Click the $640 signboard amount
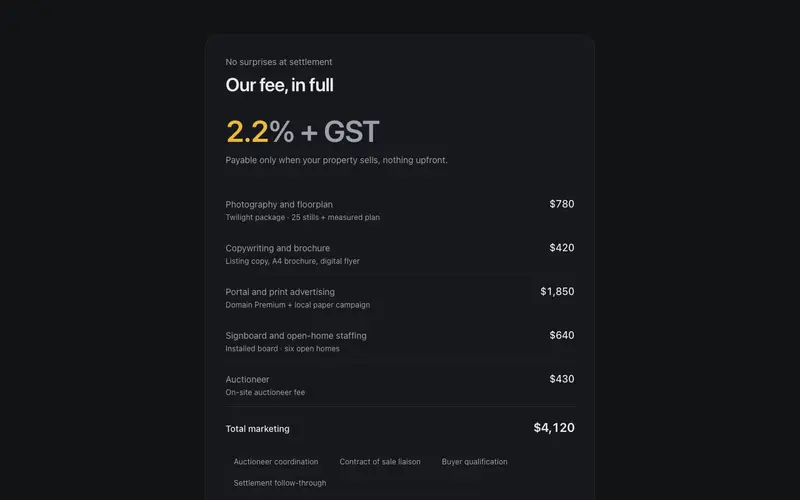Viewport: 800px width, 500px height. (x=562, y=335)
